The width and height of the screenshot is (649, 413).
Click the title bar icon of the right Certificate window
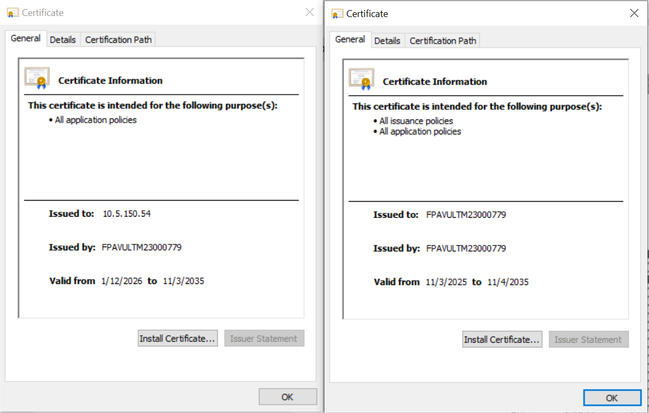click(337, 14)
